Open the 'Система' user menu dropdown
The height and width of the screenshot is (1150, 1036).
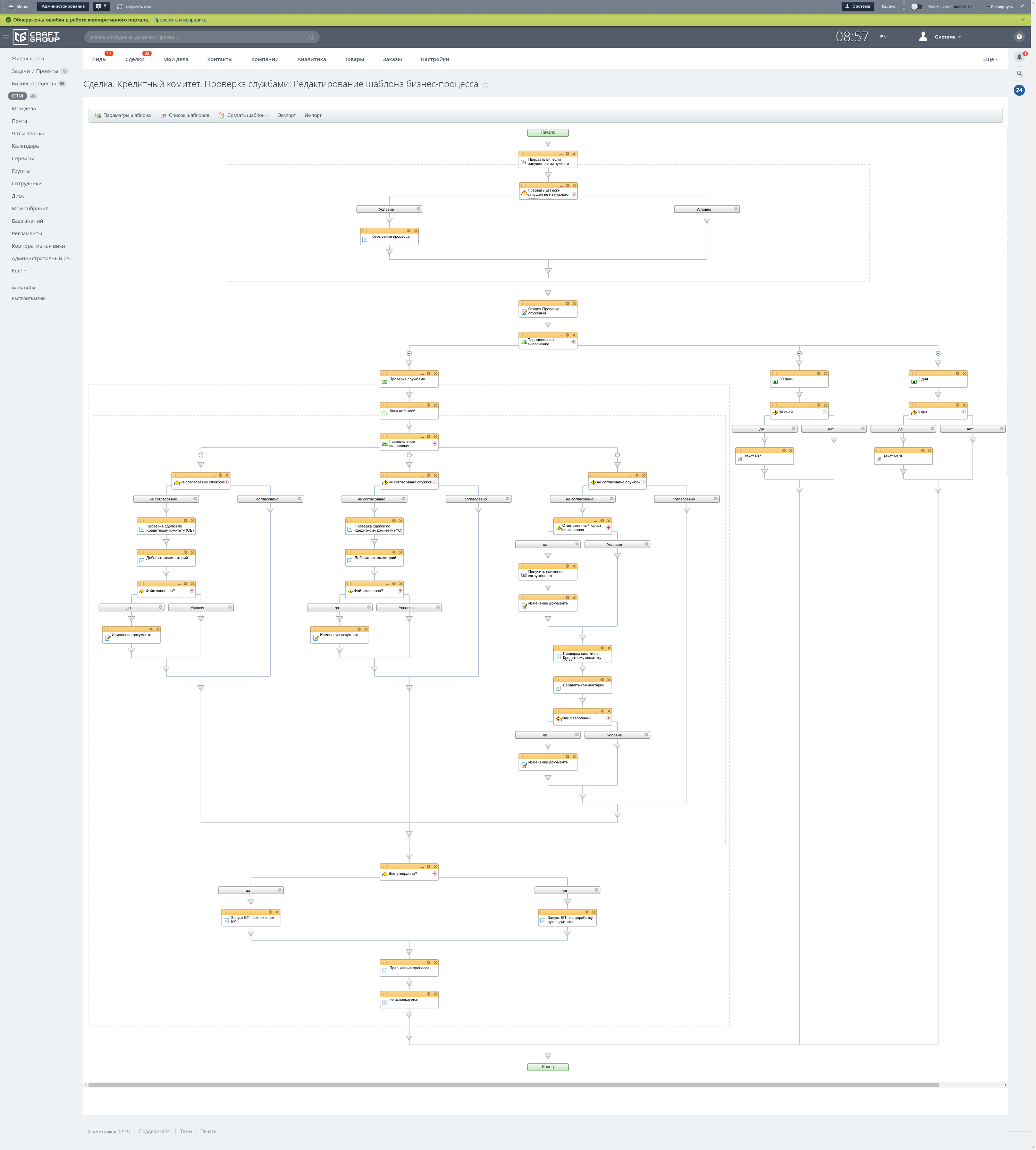tap(947, 37)
